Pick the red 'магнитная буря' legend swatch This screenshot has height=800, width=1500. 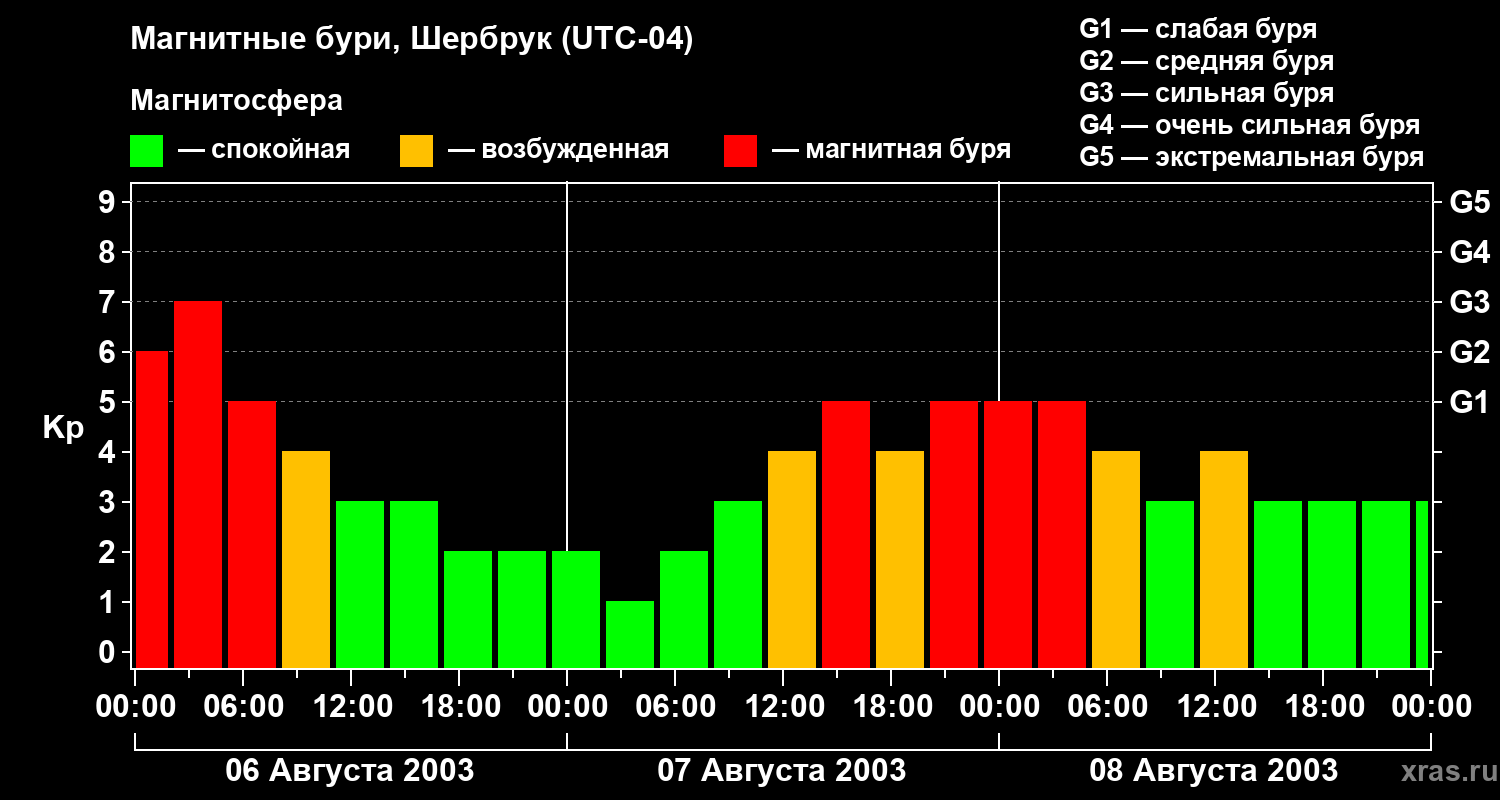(740, 151)
